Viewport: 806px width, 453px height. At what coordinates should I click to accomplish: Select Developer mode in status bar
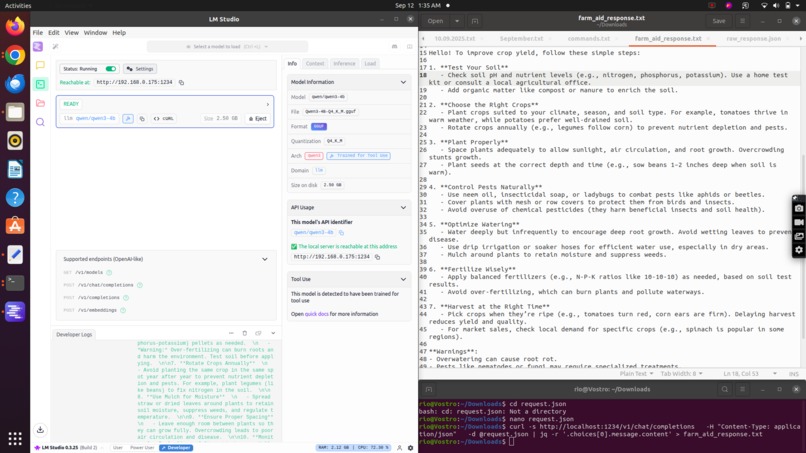(x=176, y=448)
